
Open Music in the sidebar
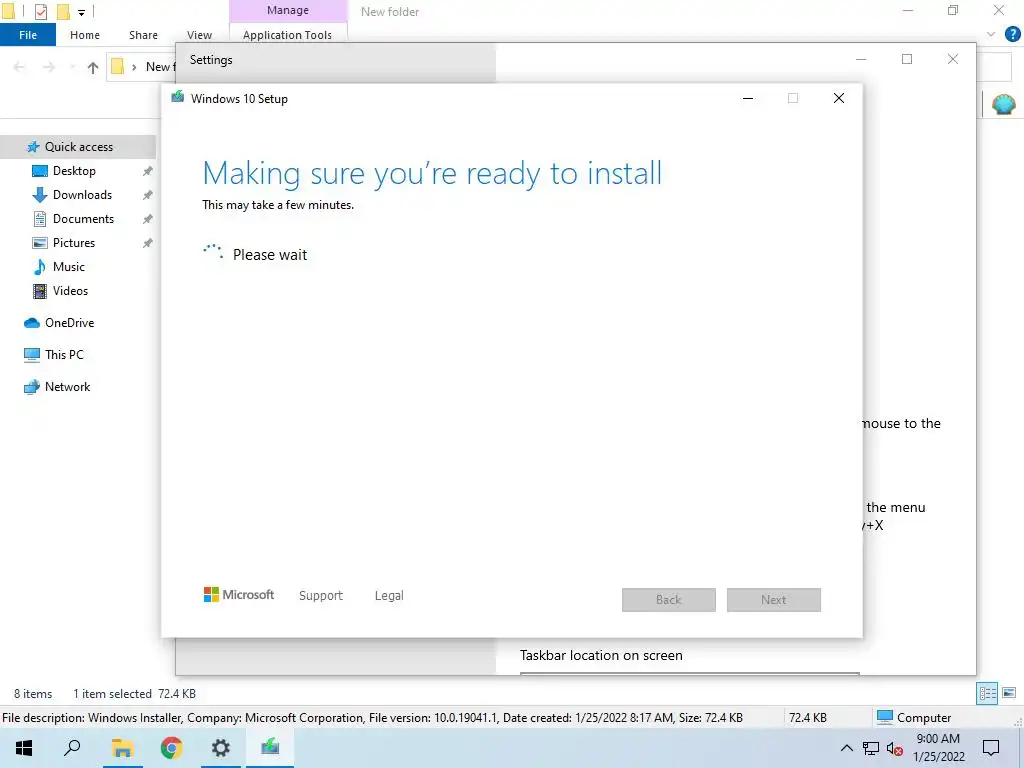coord(69,267)
